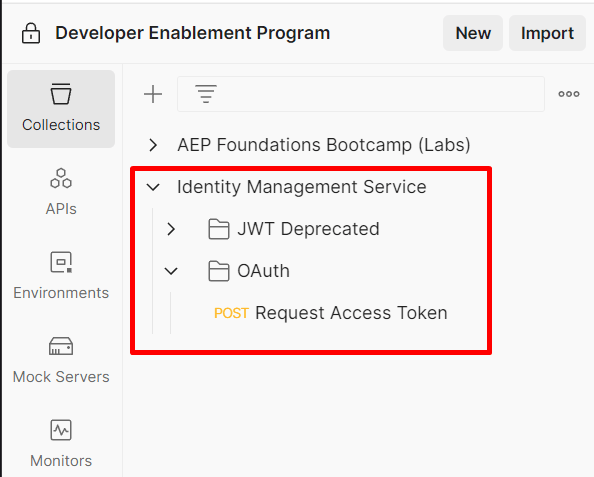Open the APIs sidebar section

[61, 192]
